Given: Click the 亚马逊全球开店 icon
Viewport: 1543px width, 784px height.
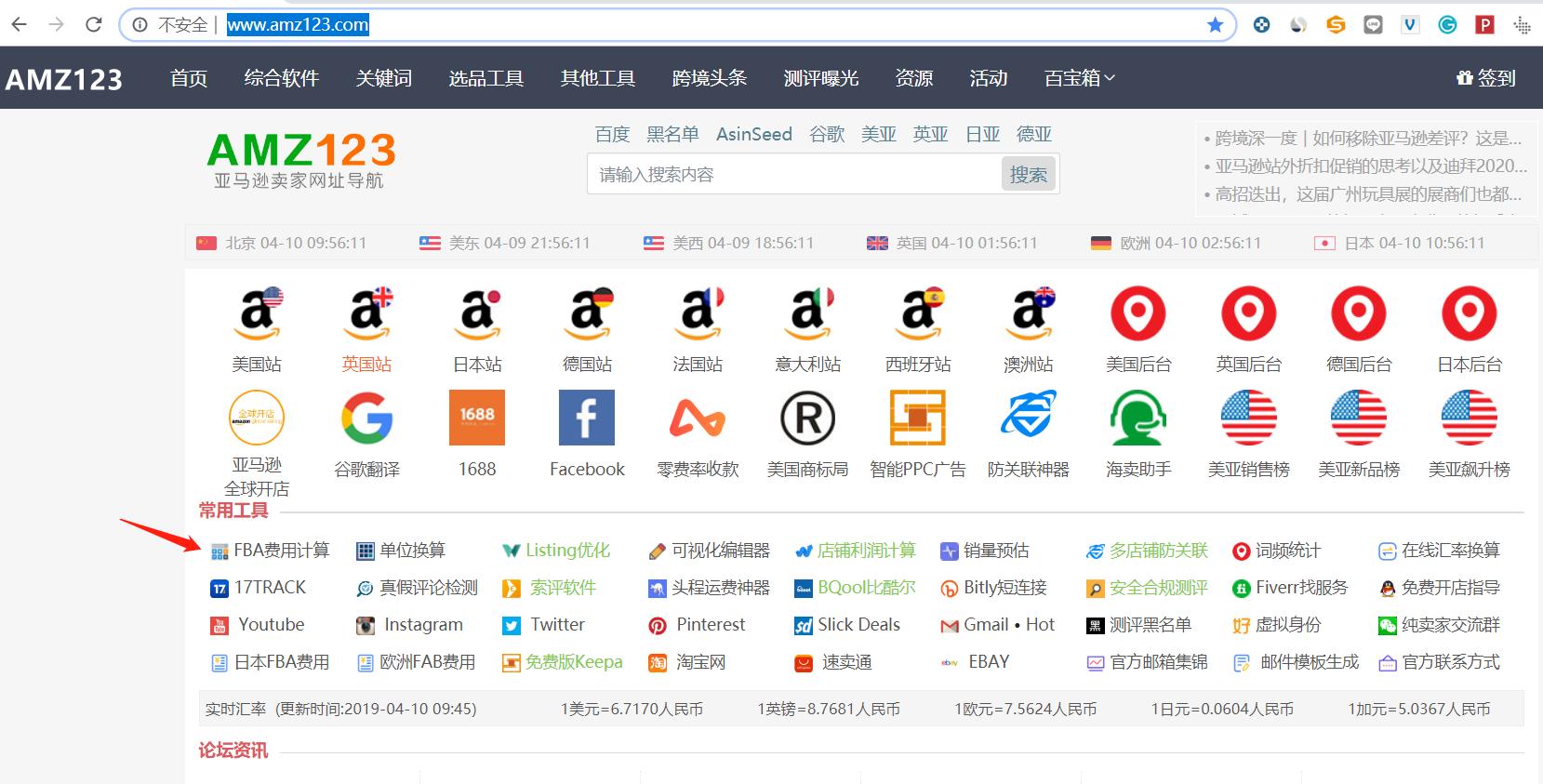Looking at the screenshot, I should [257, 418].
